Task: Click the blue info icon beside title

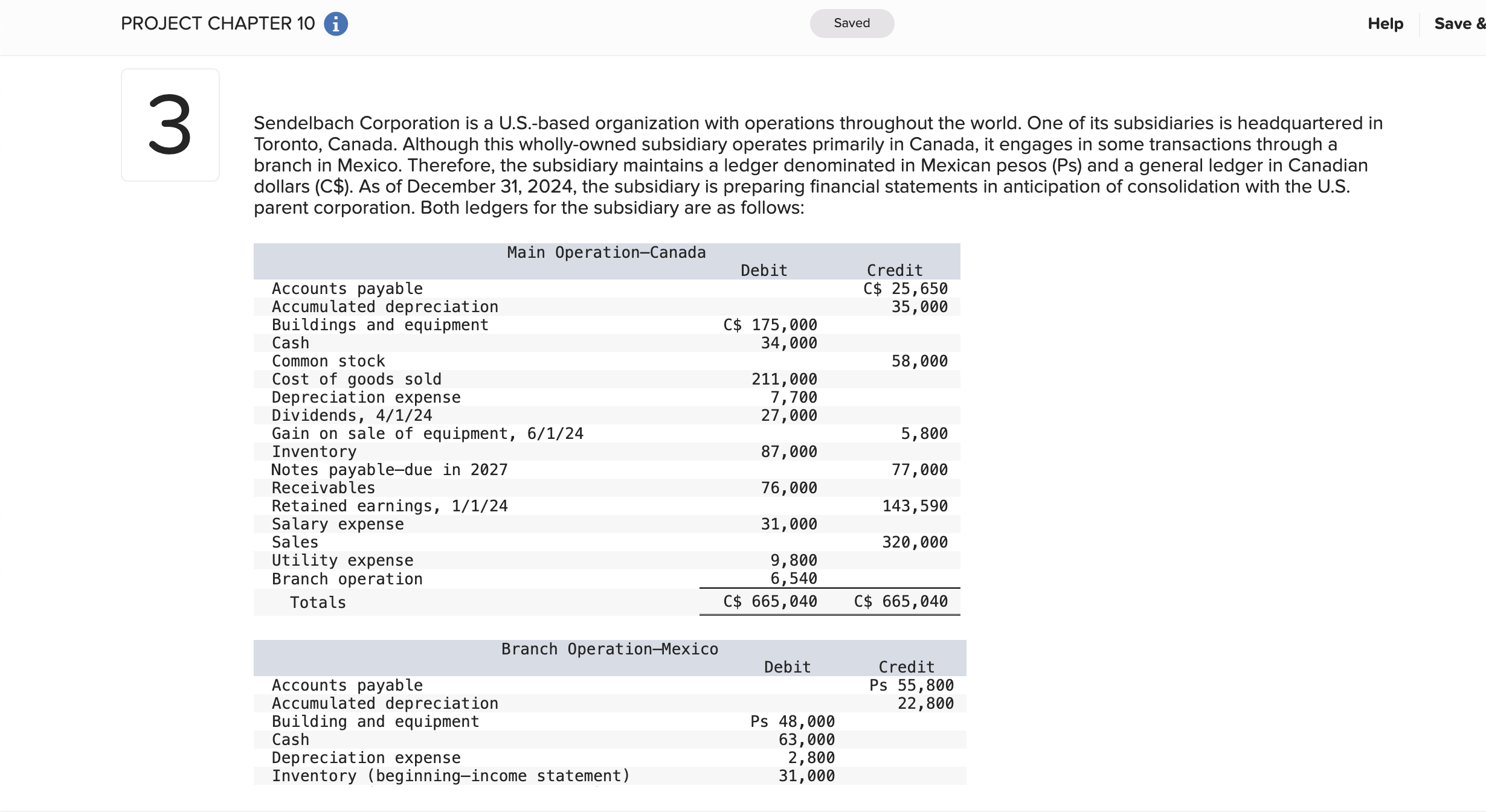Action: [x=335, y=24]
